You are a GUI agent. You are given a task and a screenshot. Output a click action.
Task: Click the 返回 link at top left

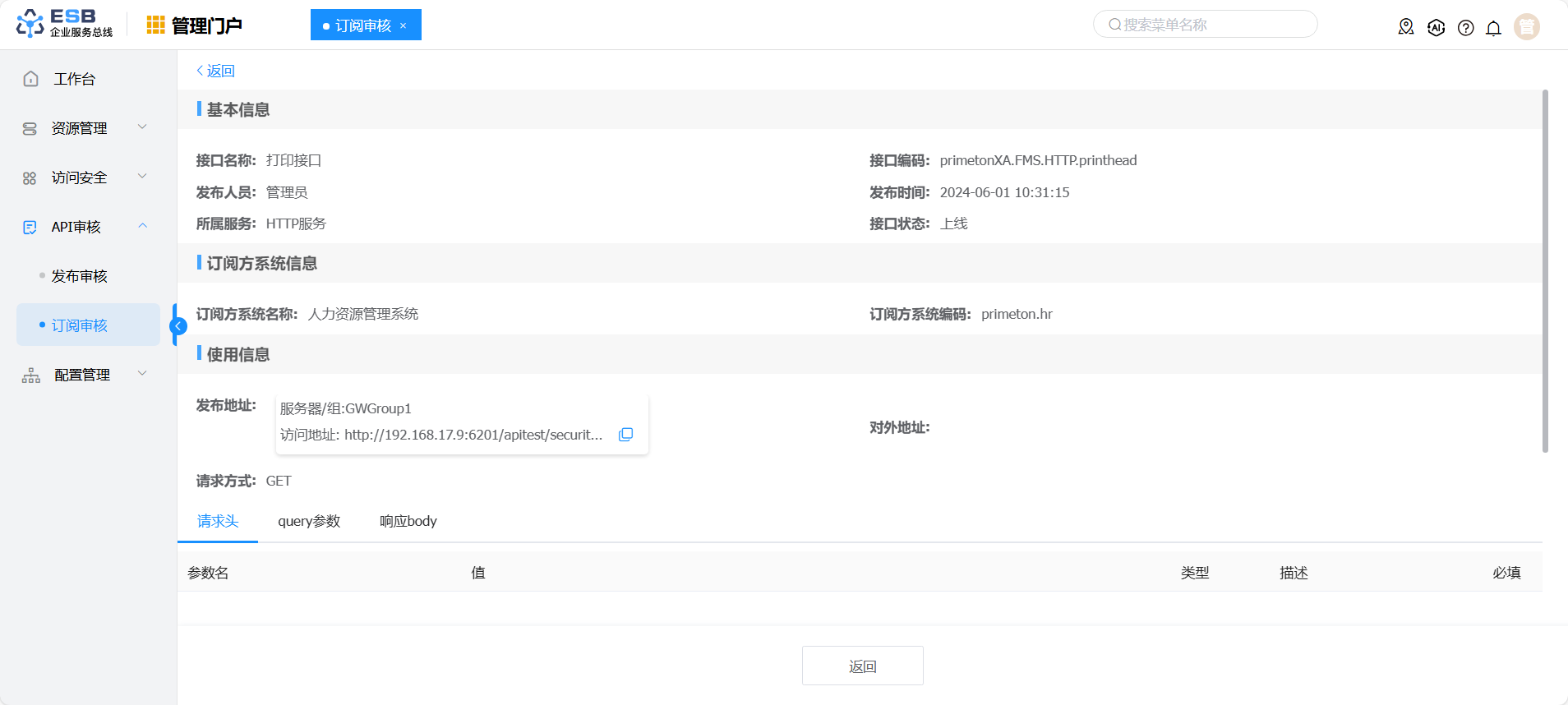(216, 71)
